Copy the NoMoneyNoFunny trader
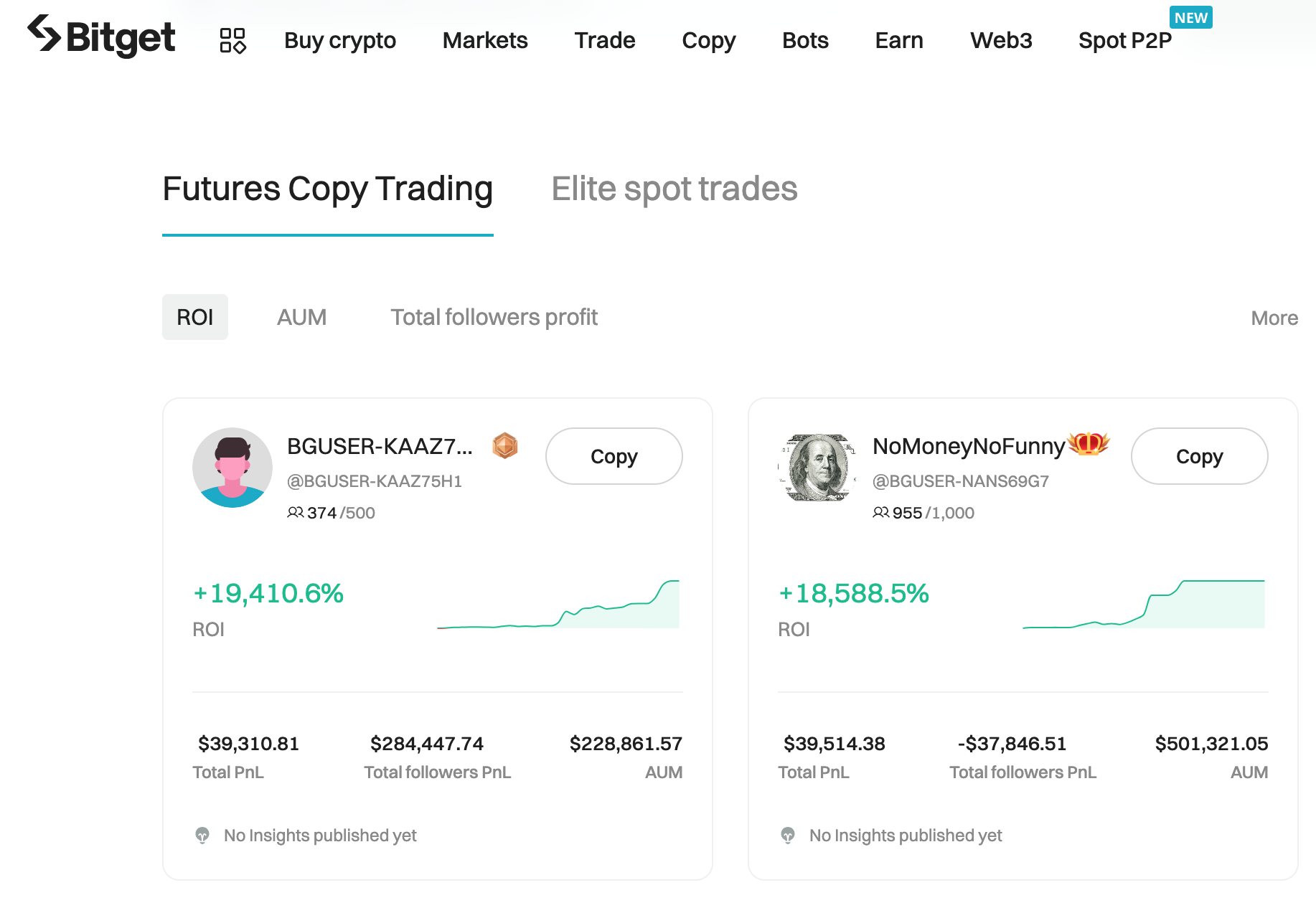 (x=1199, y=456)
